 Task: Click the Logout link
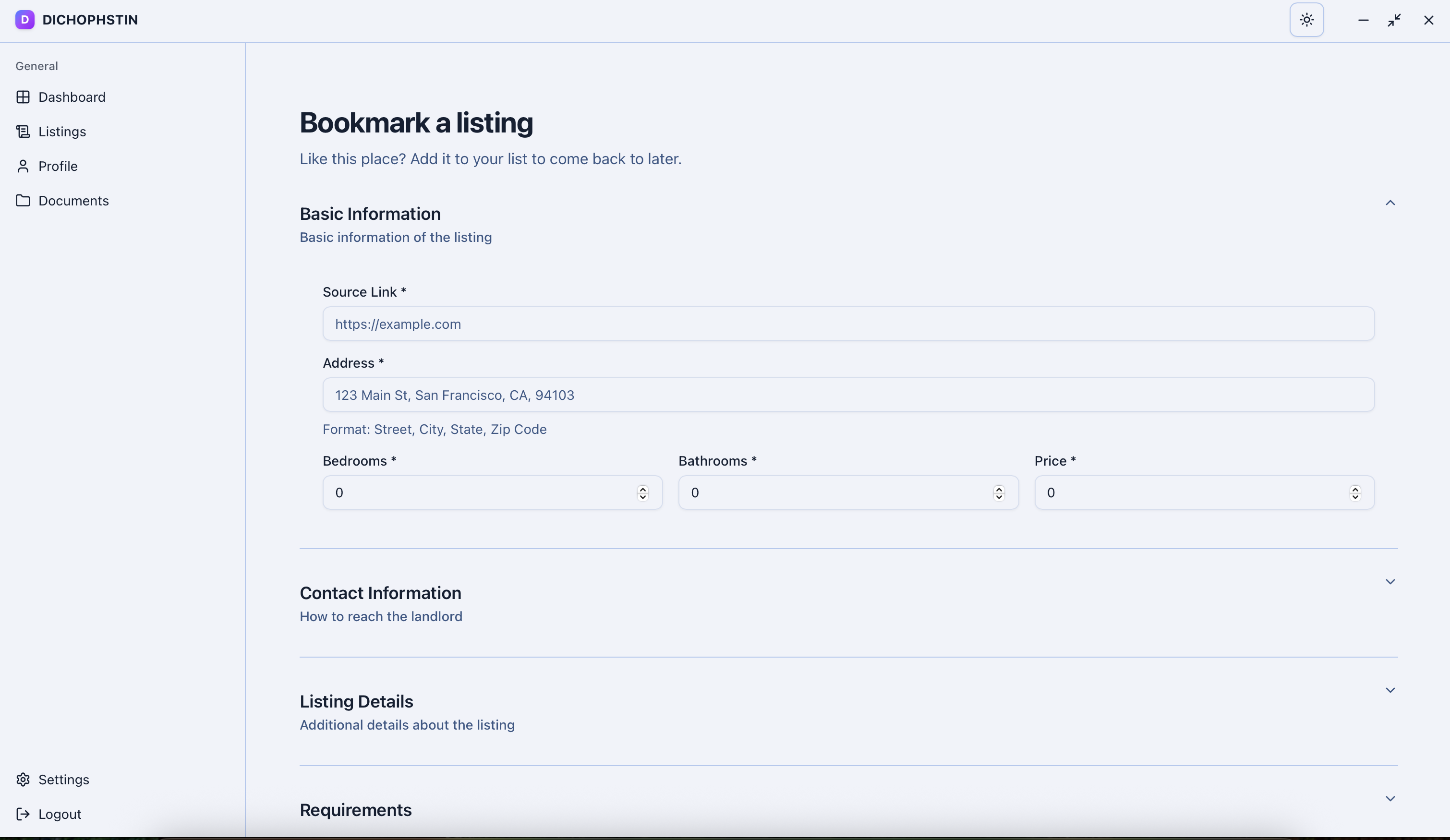tap(60, 814)
